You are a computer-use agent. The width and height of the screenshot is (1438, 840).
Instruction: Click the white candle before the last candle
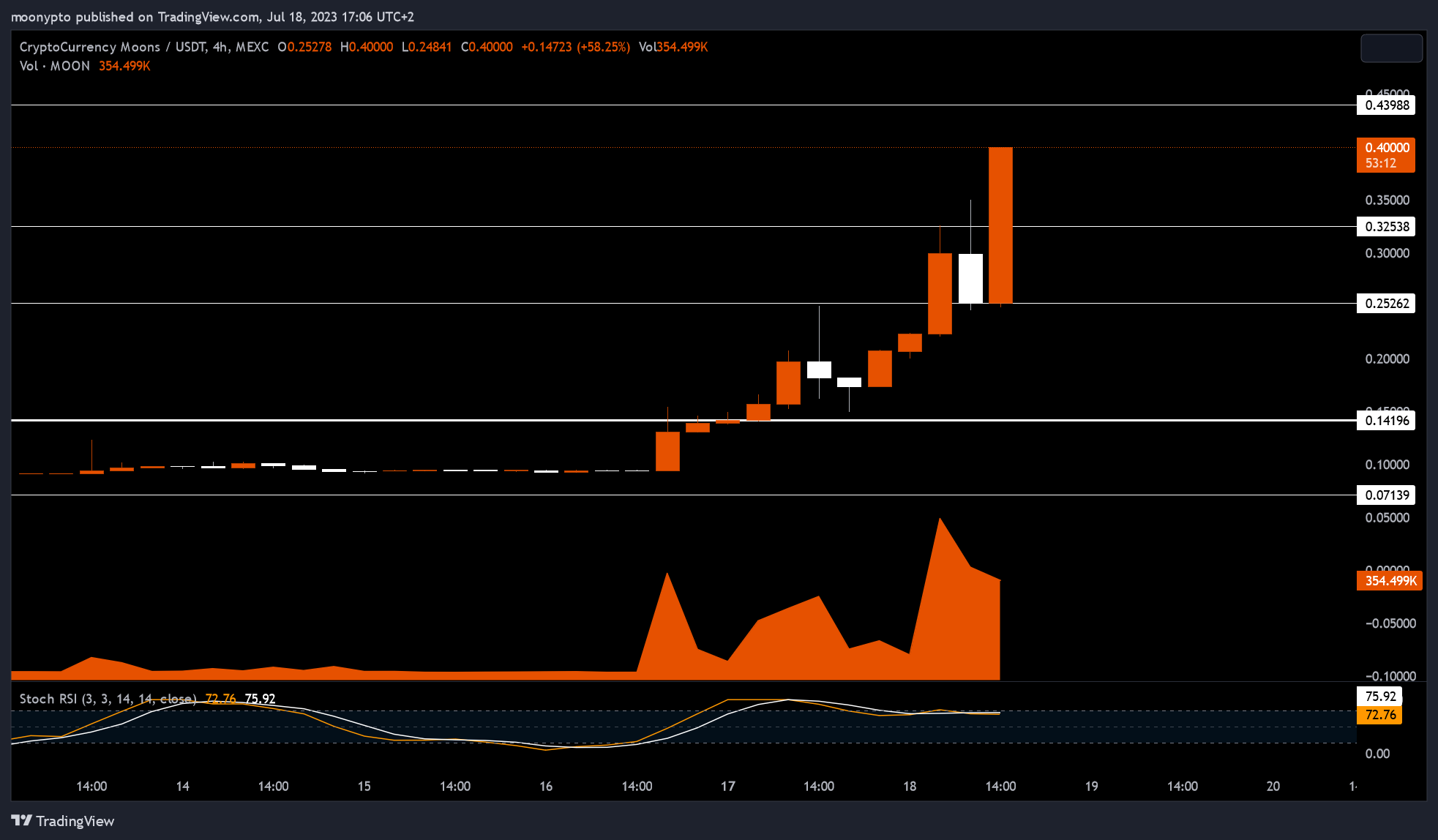click(x=970, y=278)
